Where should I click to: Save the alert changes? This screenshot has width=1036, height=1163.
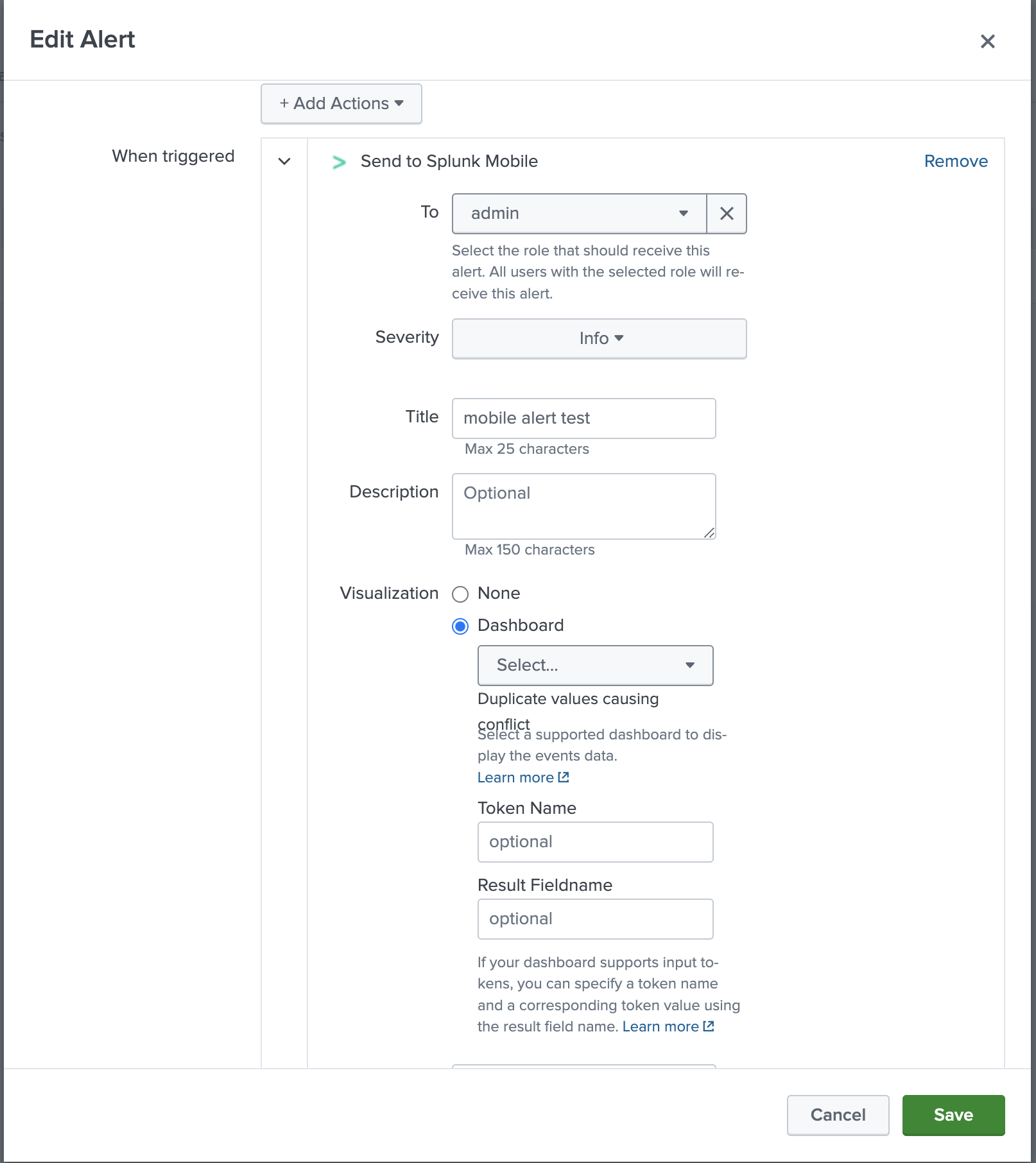(953, 1115)
